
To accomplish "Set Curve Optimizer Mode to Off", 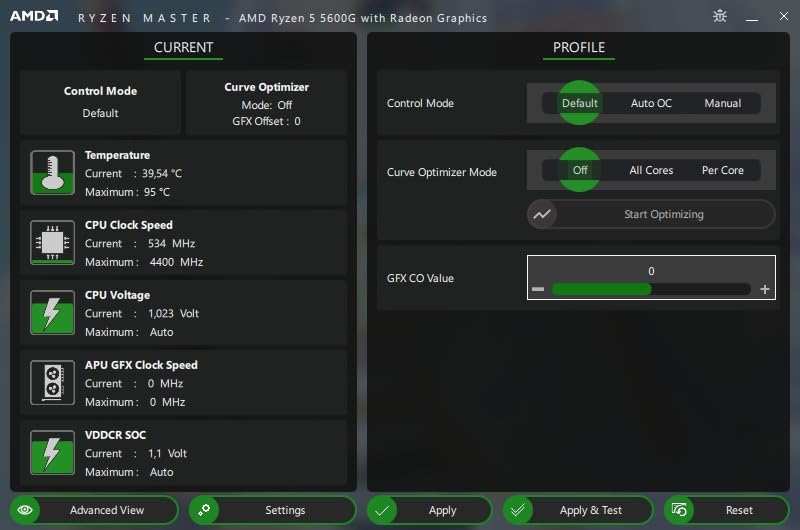I will [x=580, y=170].
